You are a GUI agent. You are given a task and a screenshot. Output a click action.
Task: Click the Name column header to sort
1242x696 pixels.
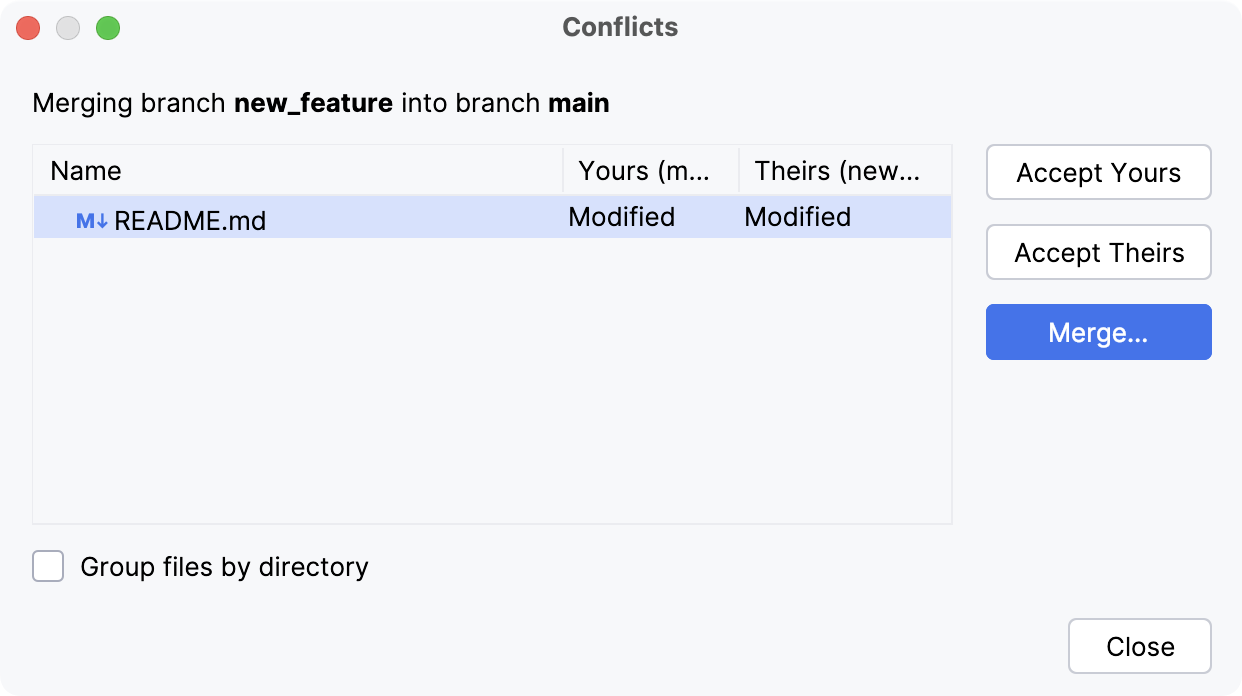[85, 171]
